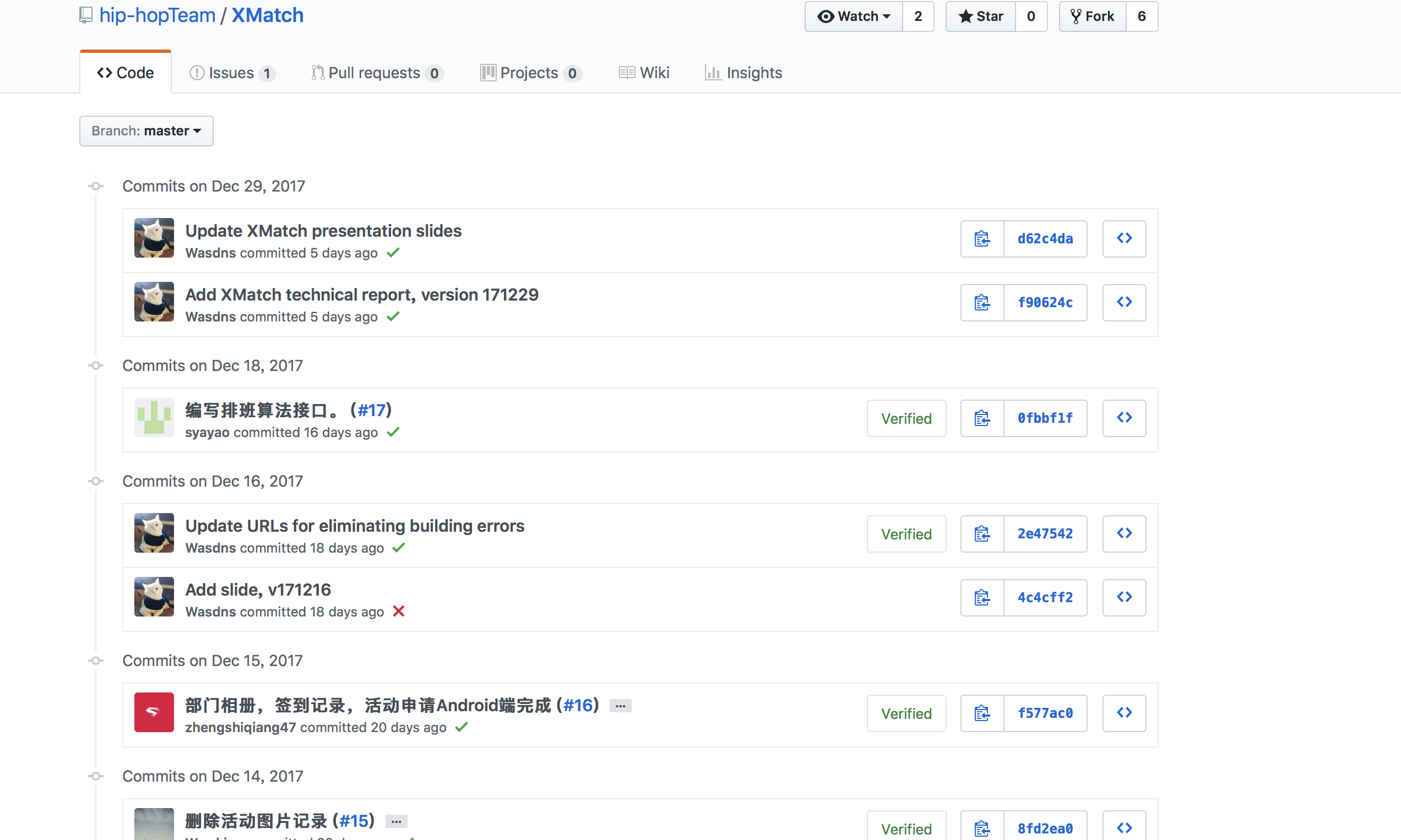Click Verified badge on commit f577ac0
The width and height of the screenshot is (1401, 840).
pyautogui.click(x=906, y=713)
